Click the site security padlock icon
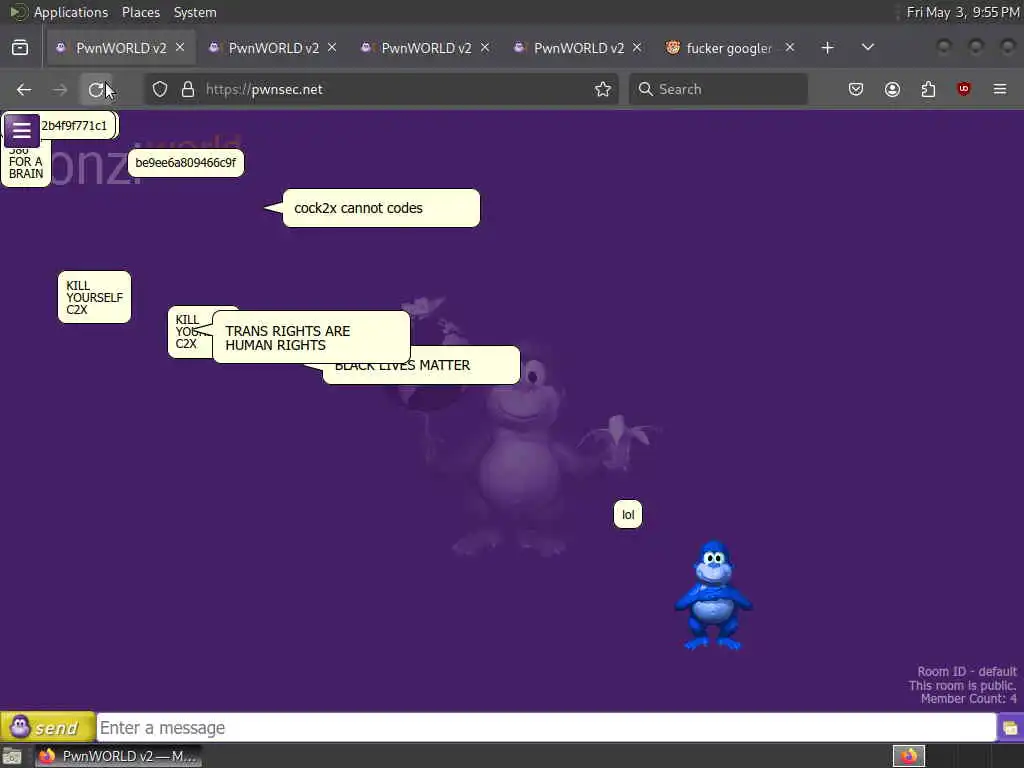 188,89
